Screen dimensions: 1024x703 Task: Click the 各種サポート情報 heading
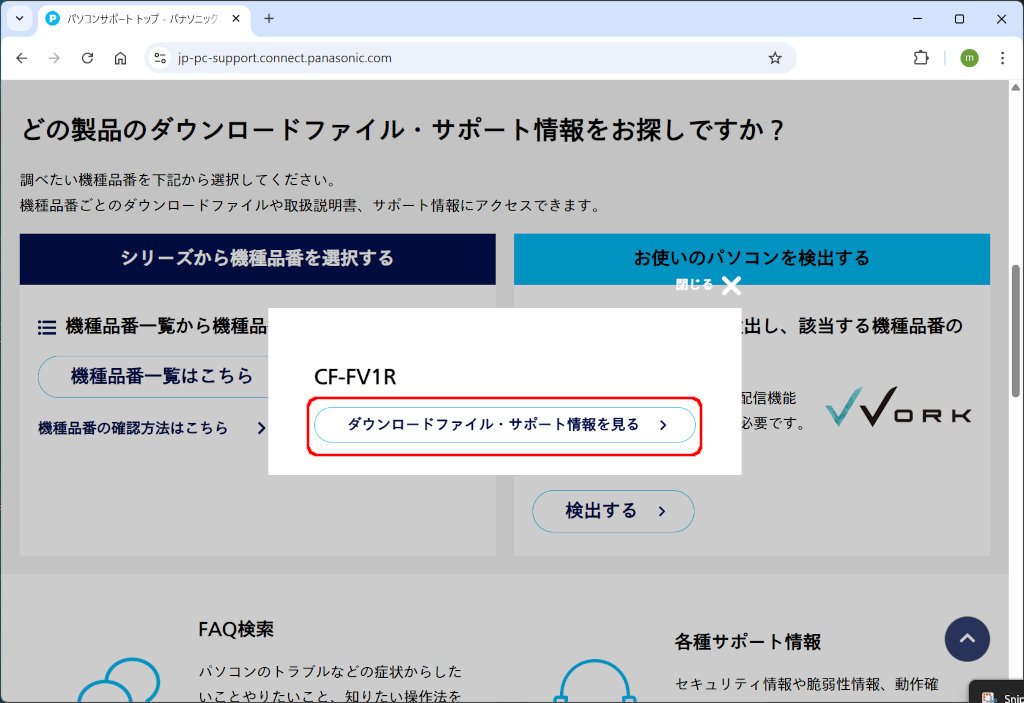[x=748, y=642]
